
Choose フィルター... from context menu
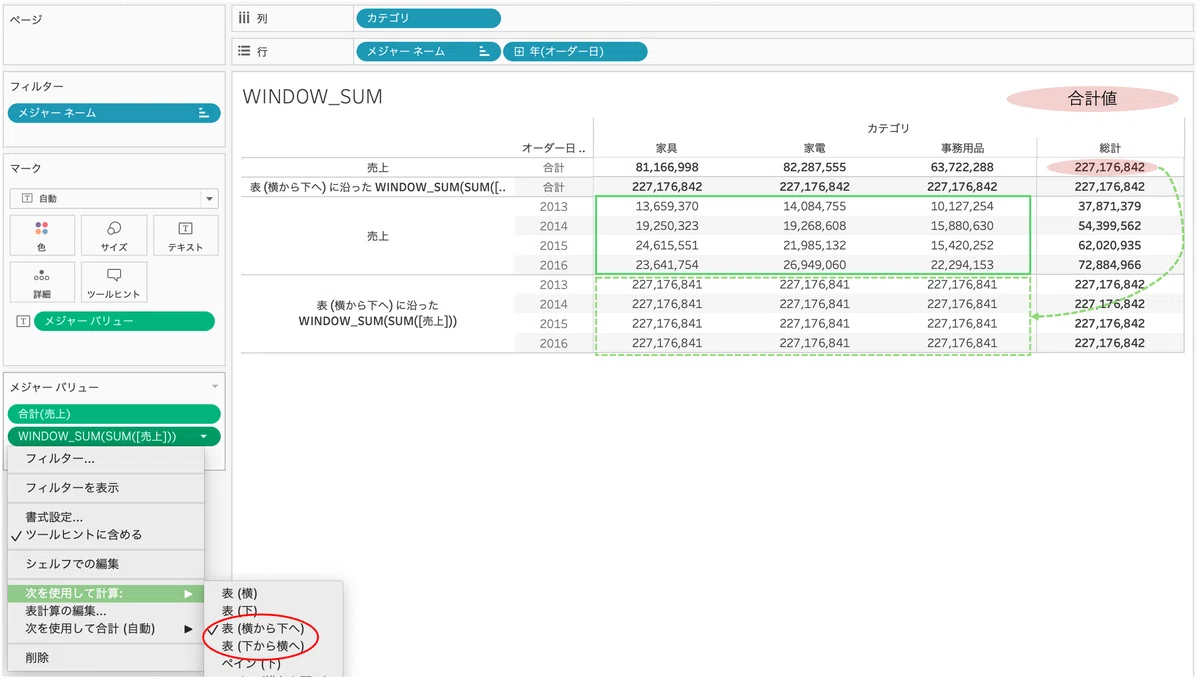(105, 459)
